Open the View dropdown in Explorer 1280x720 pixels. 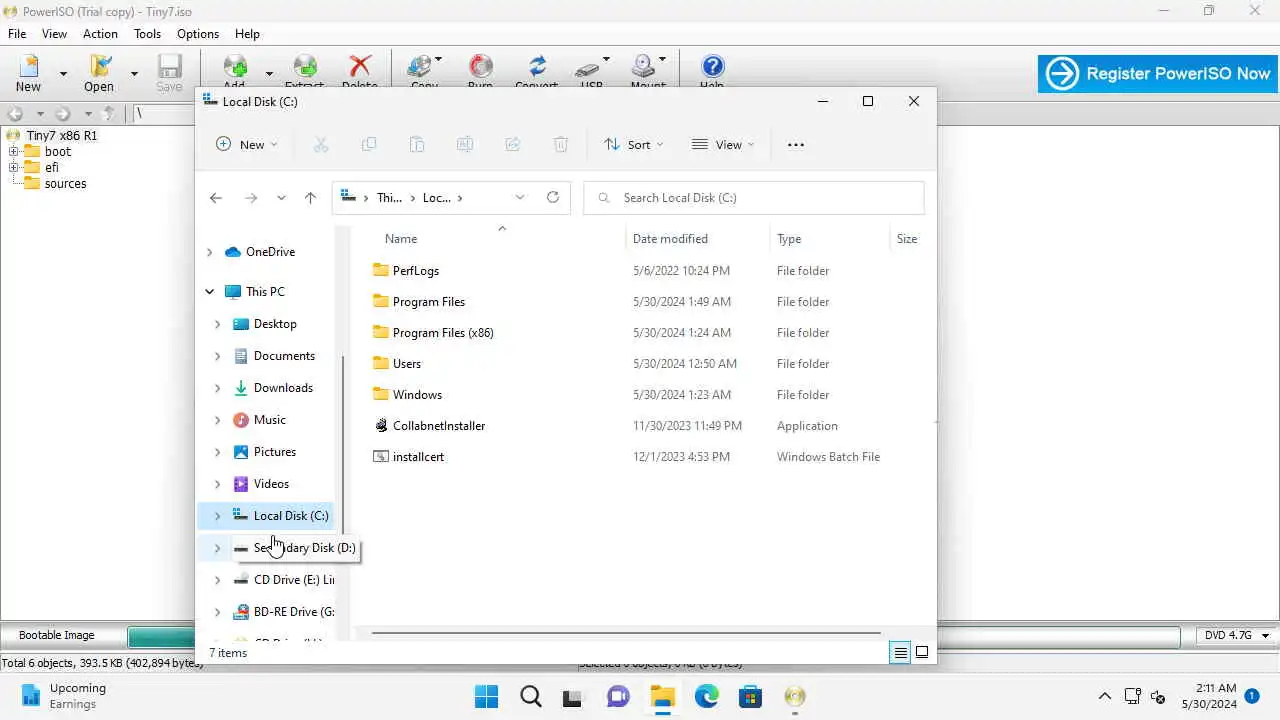723,145
